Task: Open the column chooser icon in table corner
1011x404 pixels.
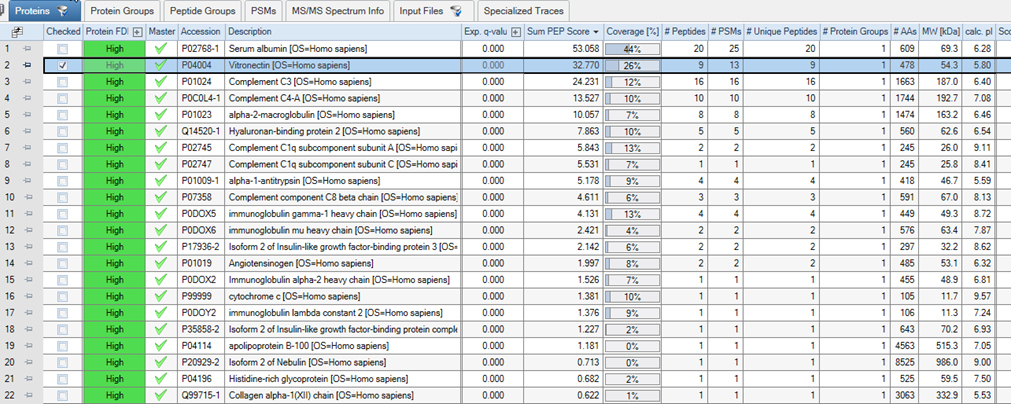Action: pos(17,32)
